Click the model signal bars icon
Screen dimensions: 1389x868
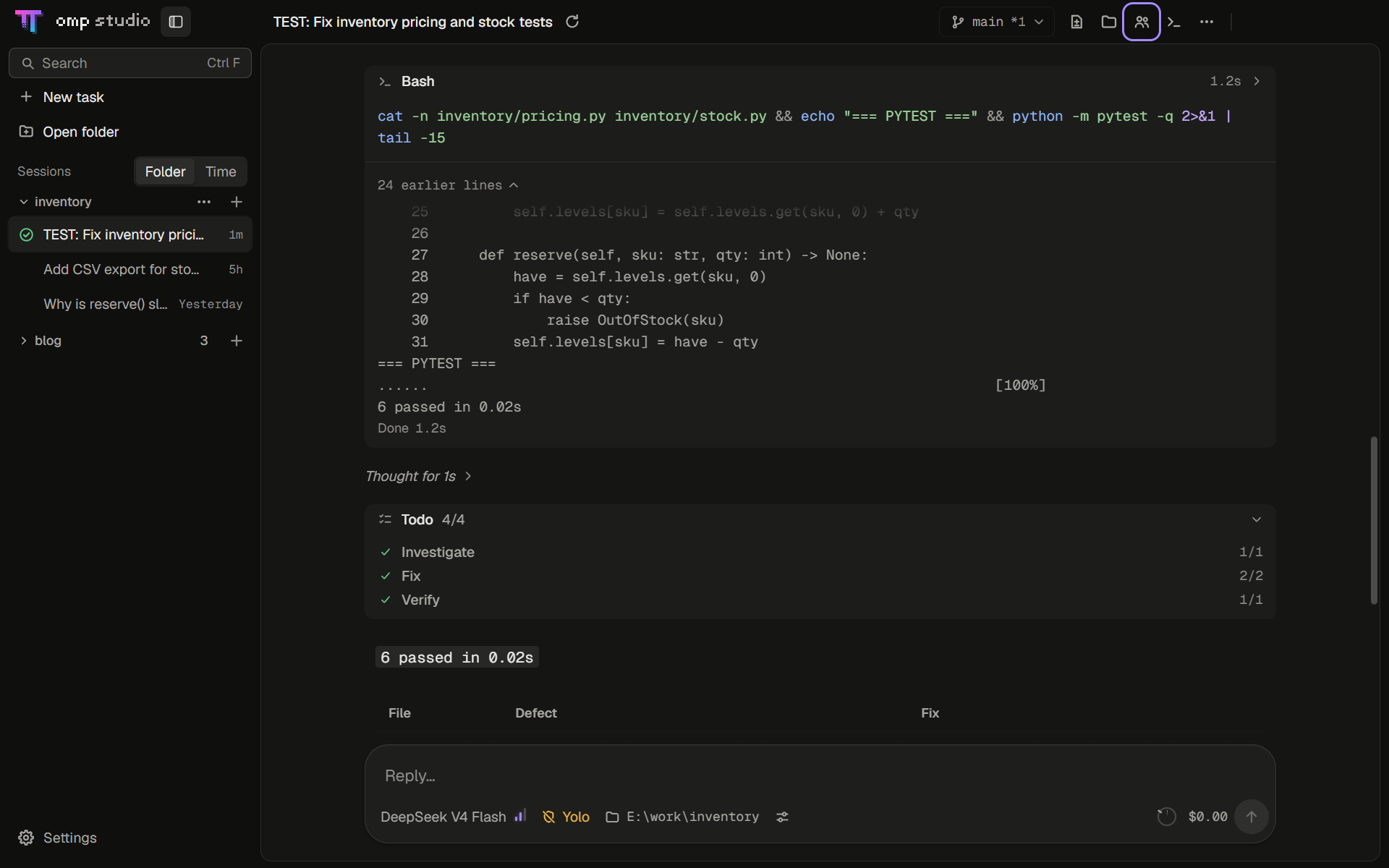coord(520,816)
